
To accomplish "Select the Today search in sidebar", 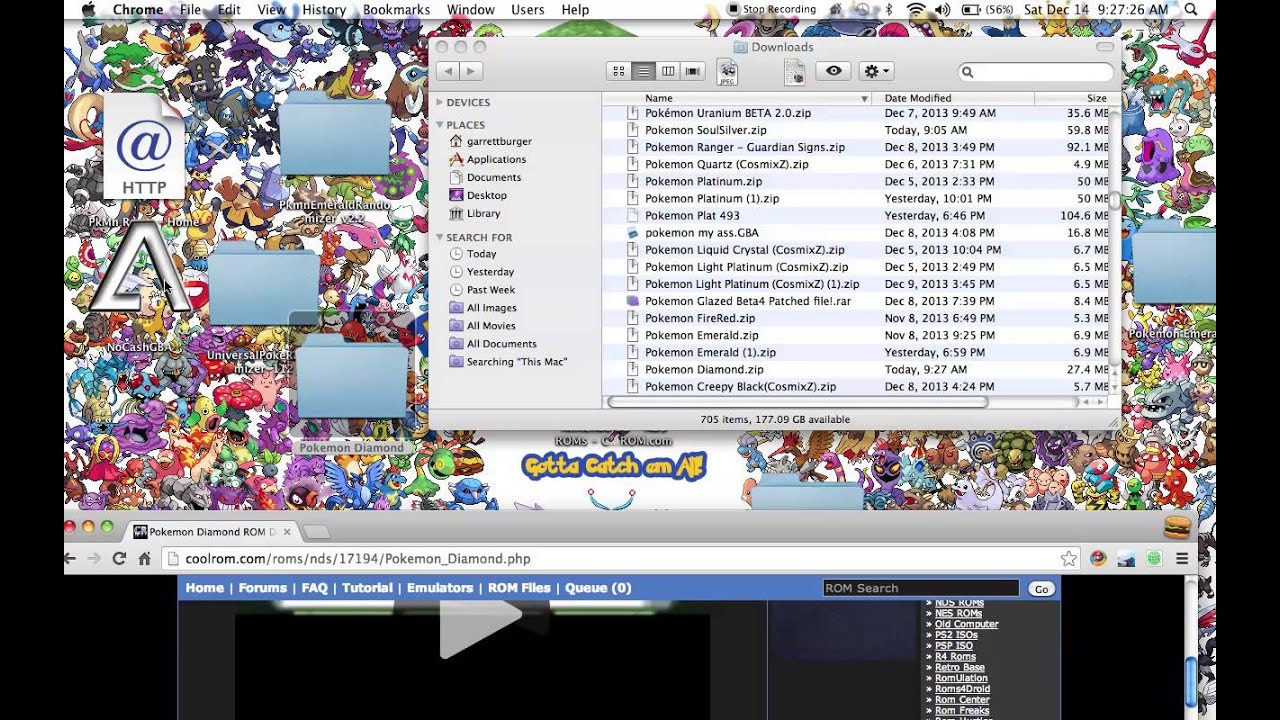I will [473, 254].
